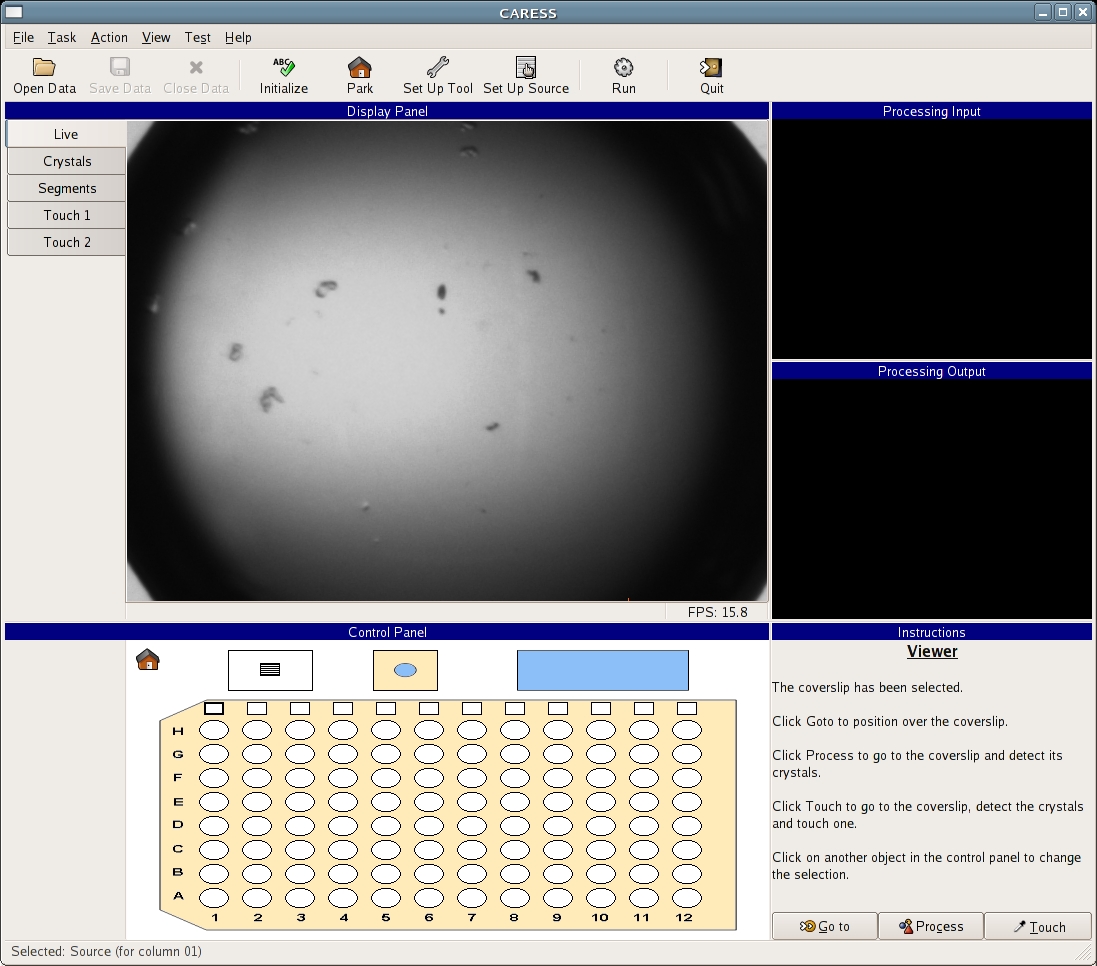This screenshot has height=966, width=1097.
Task: Open the Task menu
Action: pyautogui.click(x=62, y=37)
